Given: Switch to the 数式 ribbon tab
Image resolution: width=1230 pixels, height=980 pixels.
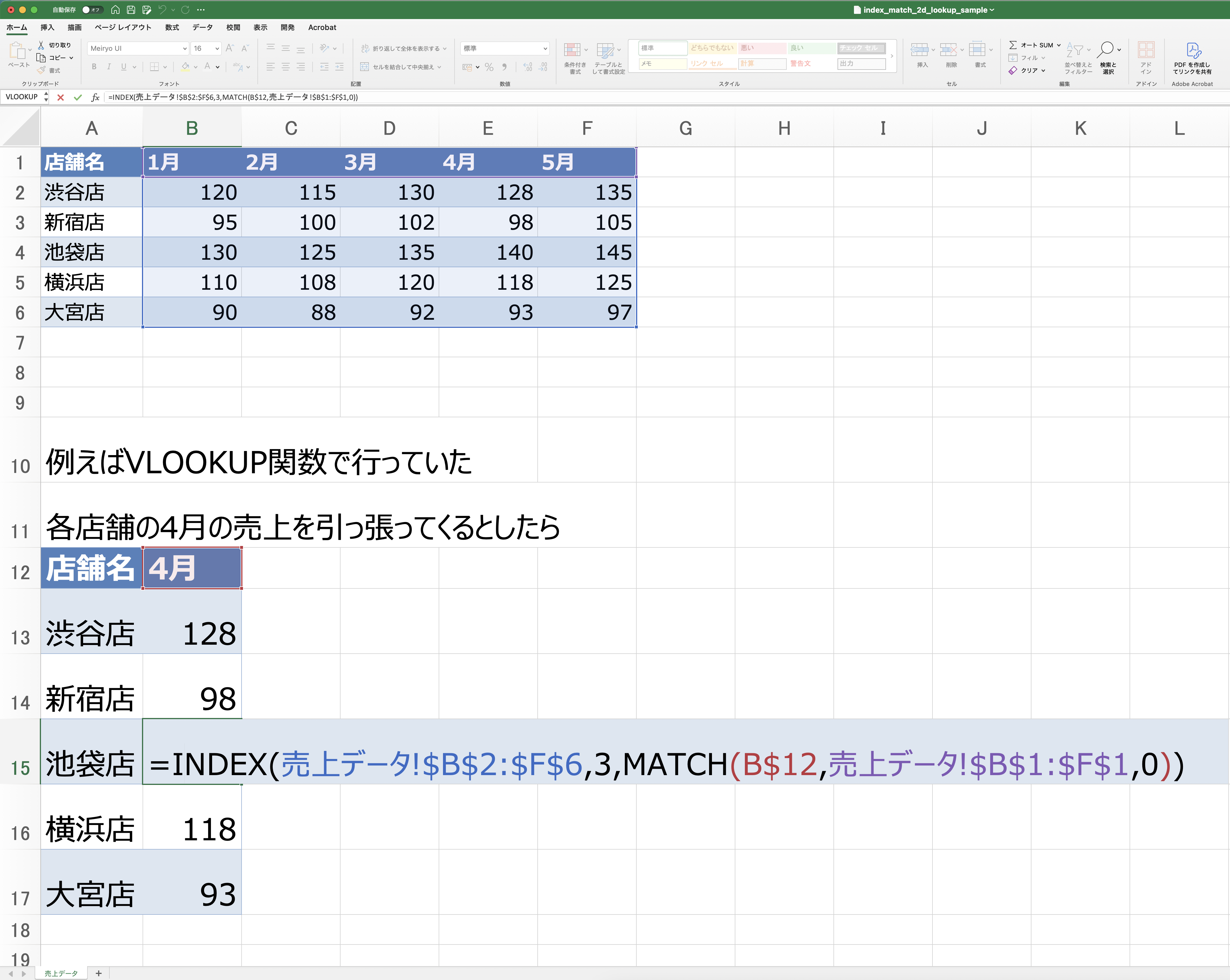Looking at the screenshot, I should click(172, 27).
